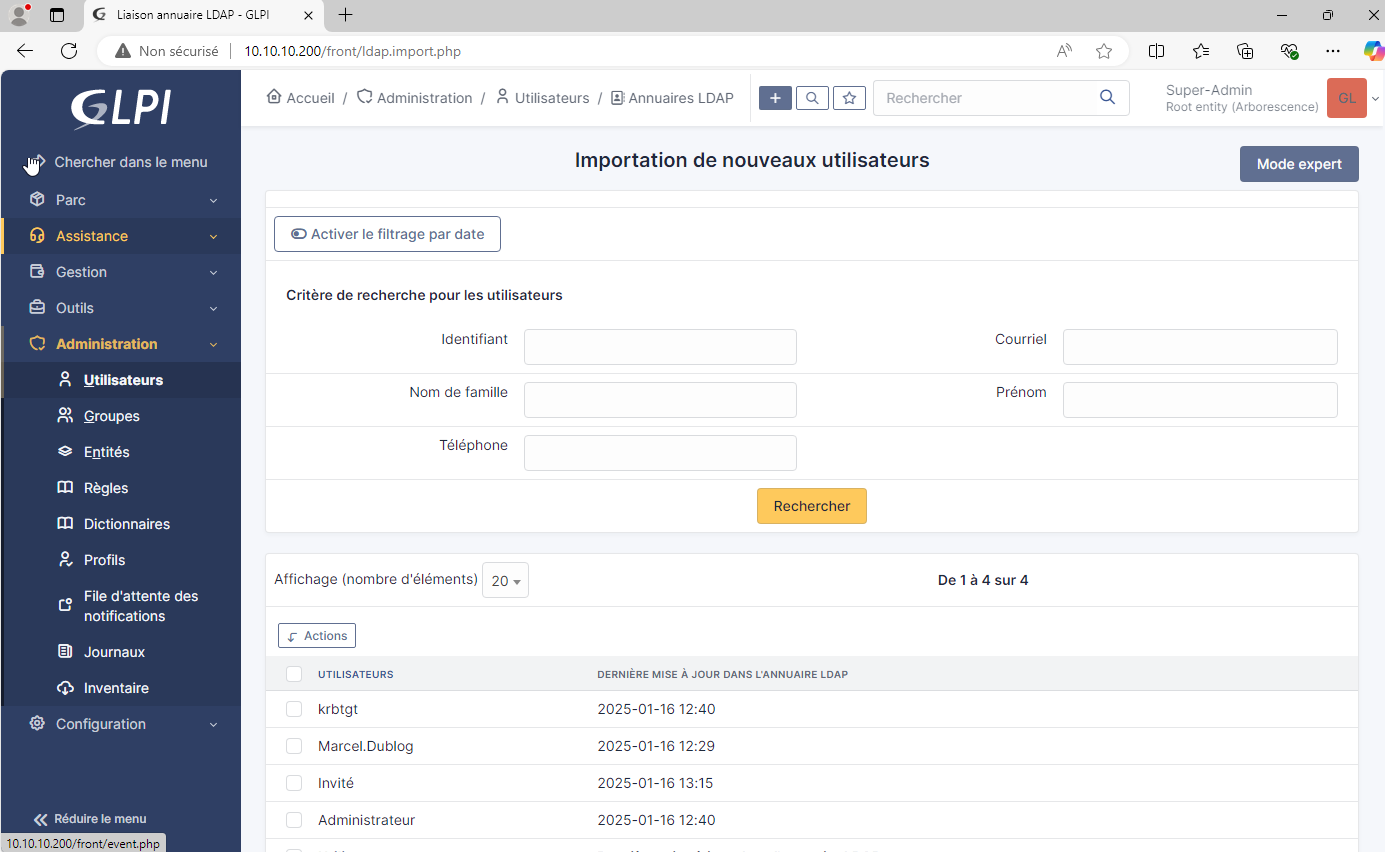Image resolution: width=1385 pixels, height=852 pixels.
Task: Click the magnifier search icon beside plus
Action: click(812, 98)
